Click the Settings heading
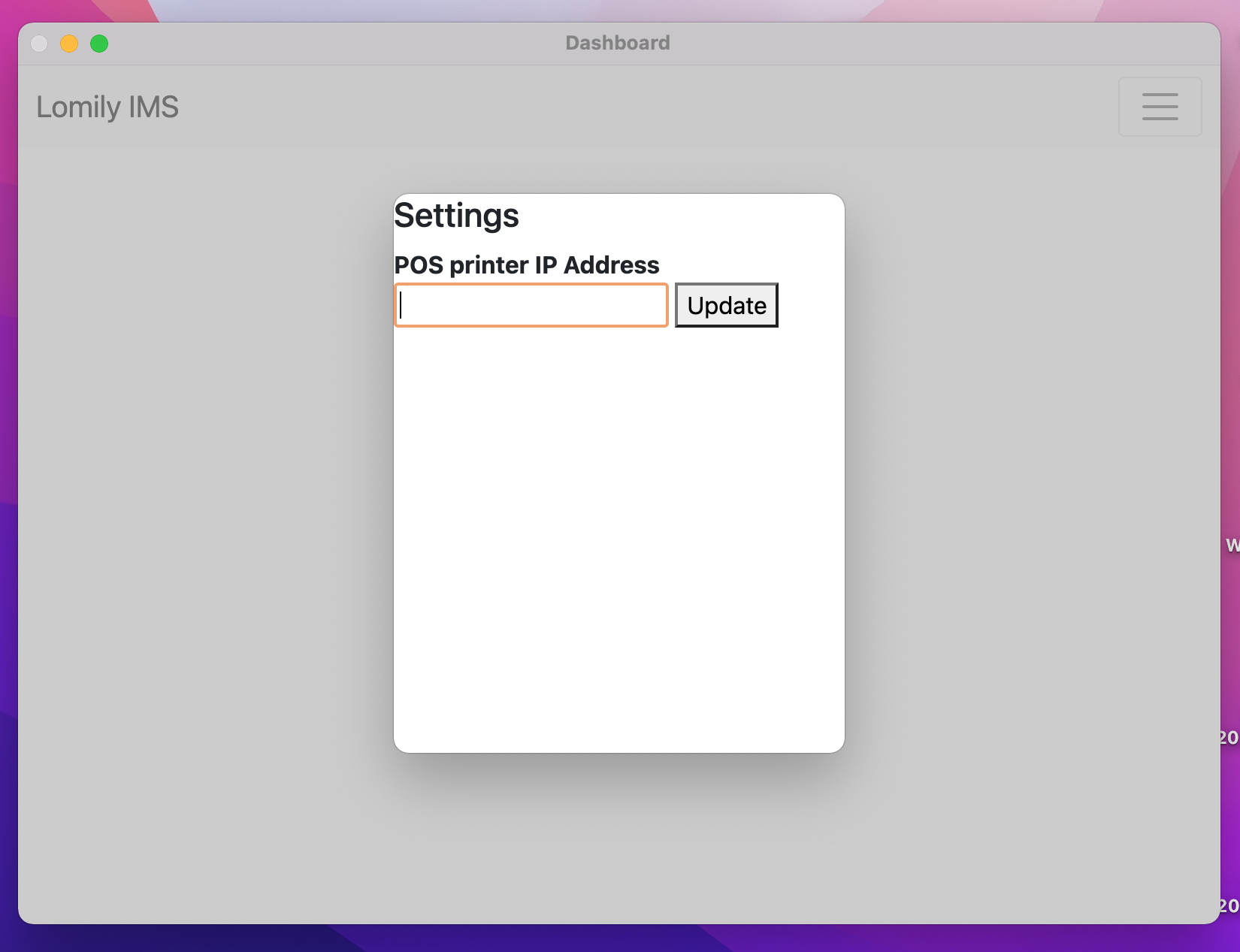 456,216
